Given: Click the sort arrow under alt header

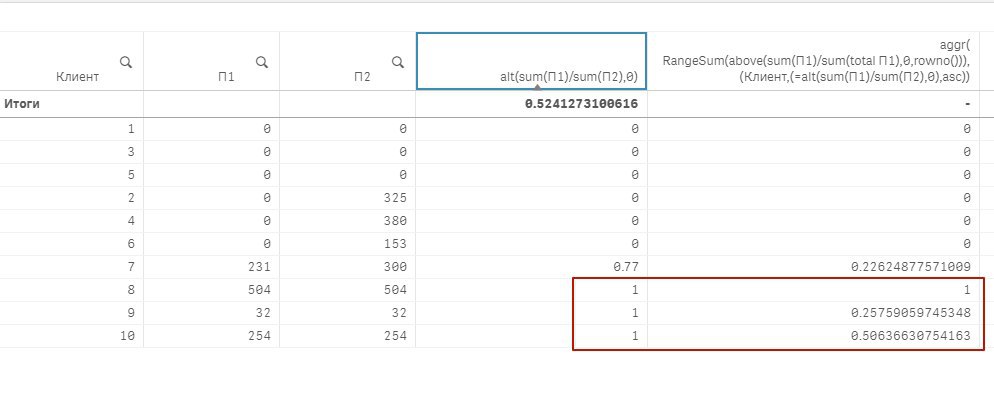Looking at the screenshot, I should click(x=538, y=86).
